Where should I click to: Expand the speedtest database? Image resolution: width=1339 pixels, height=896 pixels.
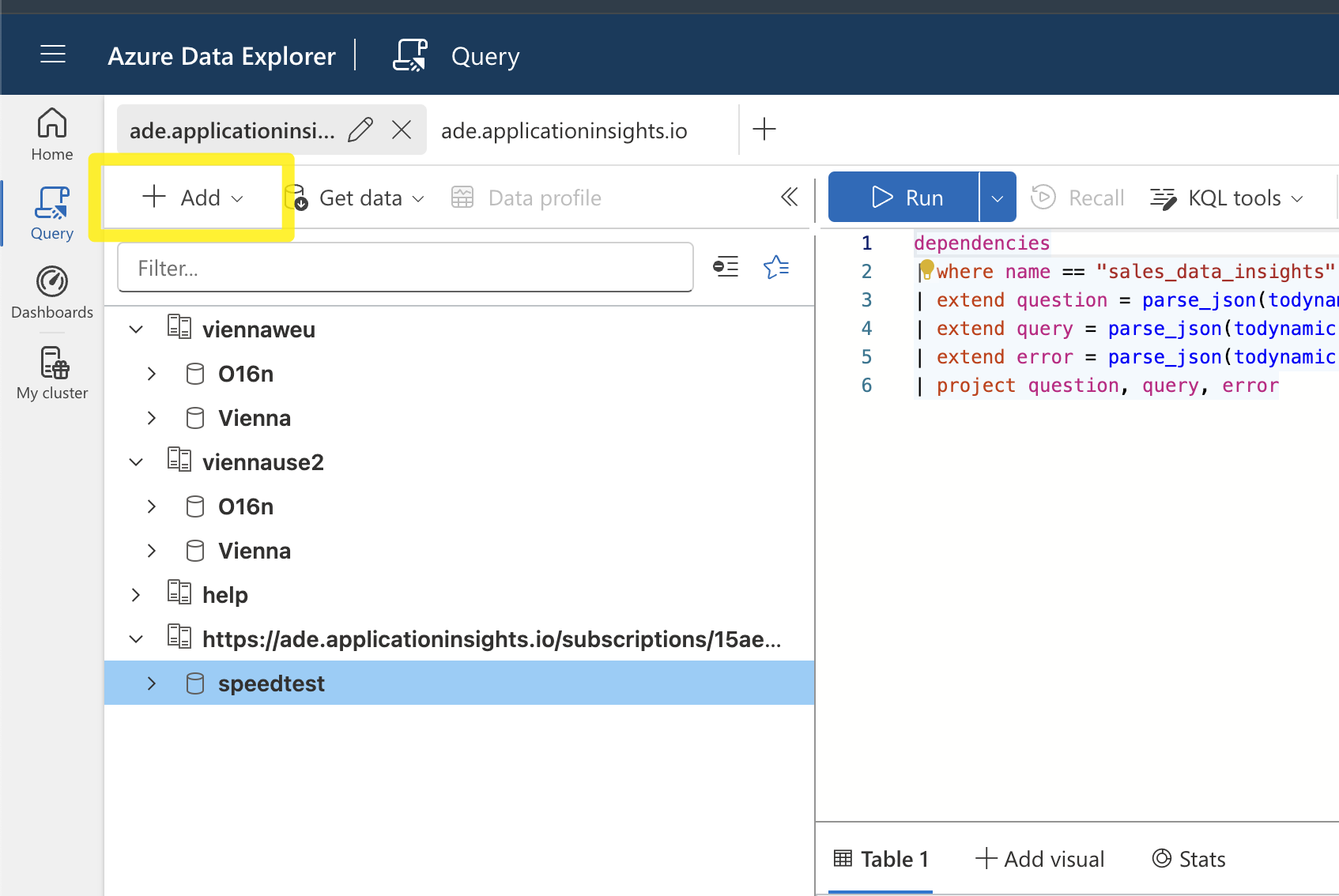(152, 683)
